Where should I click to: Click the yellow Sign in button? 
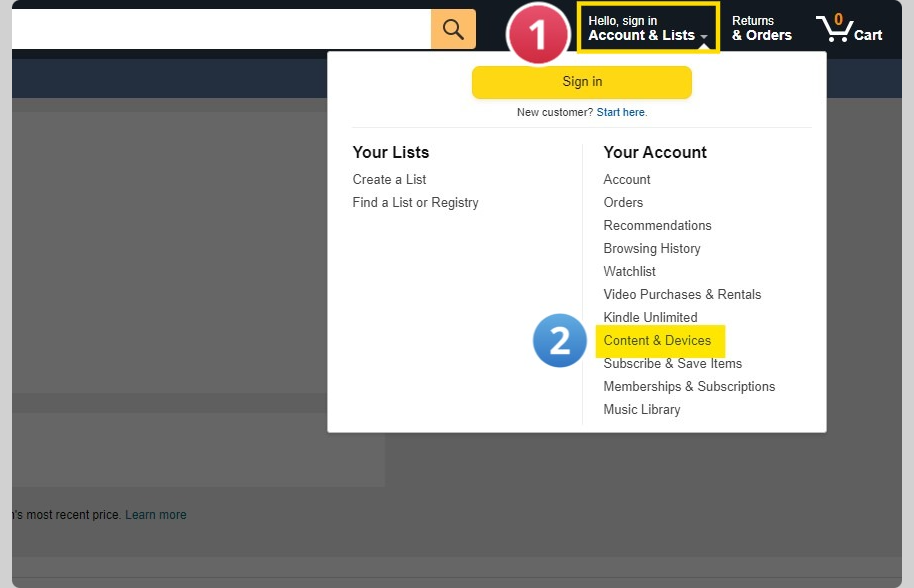pyautogui.click(x=582, y=82)
